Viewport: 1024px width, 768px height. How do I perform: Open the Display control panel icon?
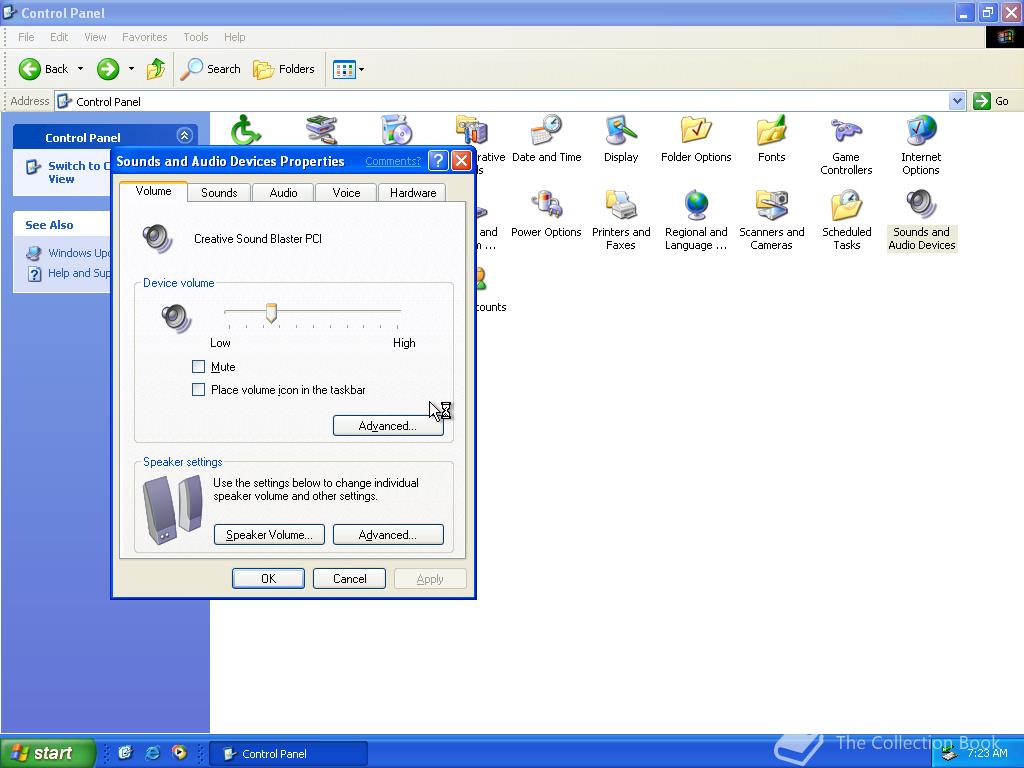tap(620, 138)
